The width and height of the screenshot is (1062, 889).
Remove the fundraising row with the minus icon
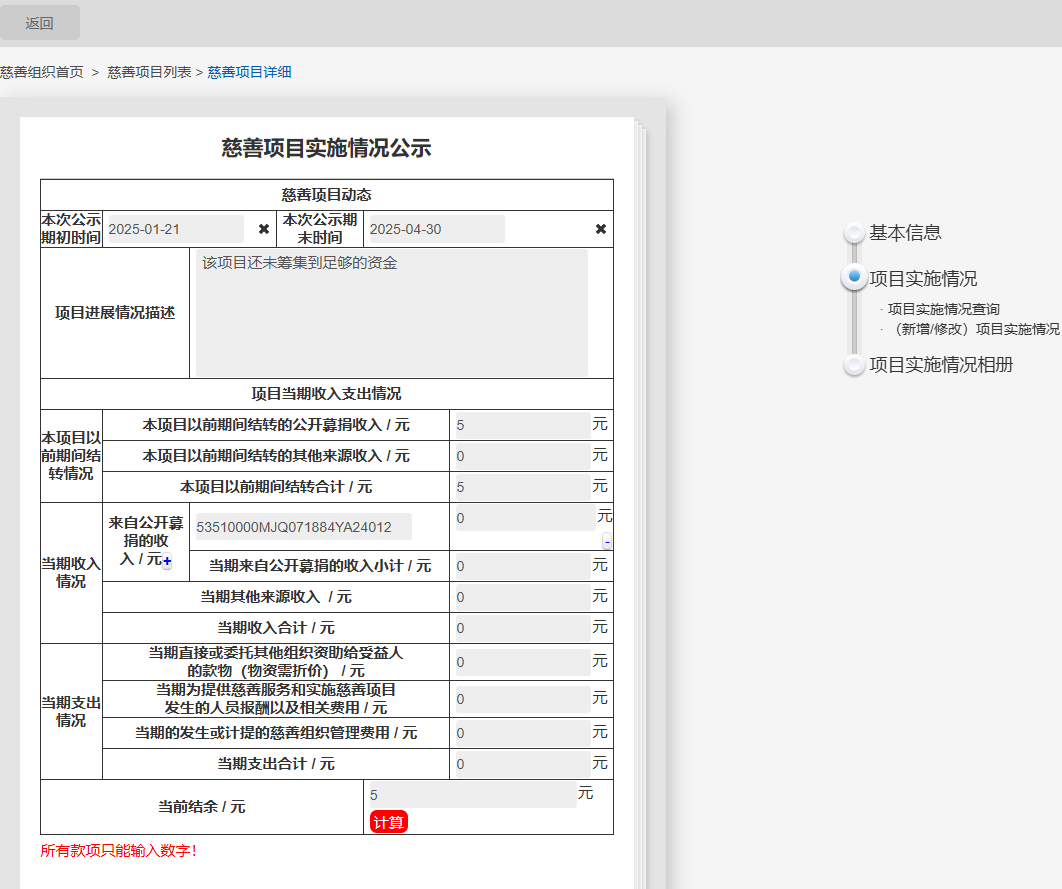point(607,541)
